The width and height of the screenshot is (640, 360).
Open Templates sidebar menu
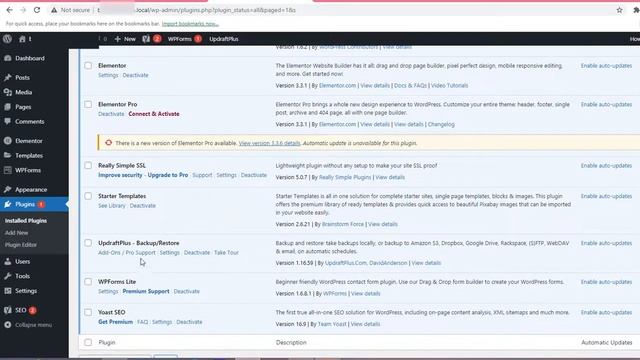29,156
